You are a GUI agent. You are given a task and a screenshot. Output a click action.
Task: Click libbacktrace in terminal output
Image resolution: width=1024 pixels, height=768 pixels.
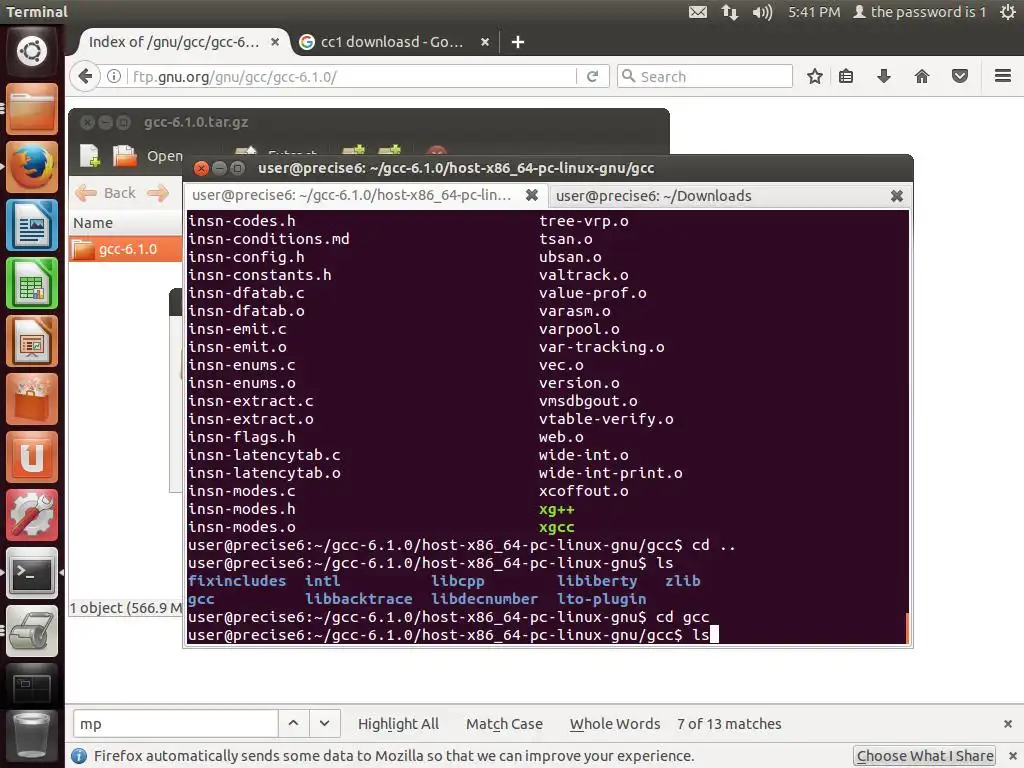coord(359,599)
